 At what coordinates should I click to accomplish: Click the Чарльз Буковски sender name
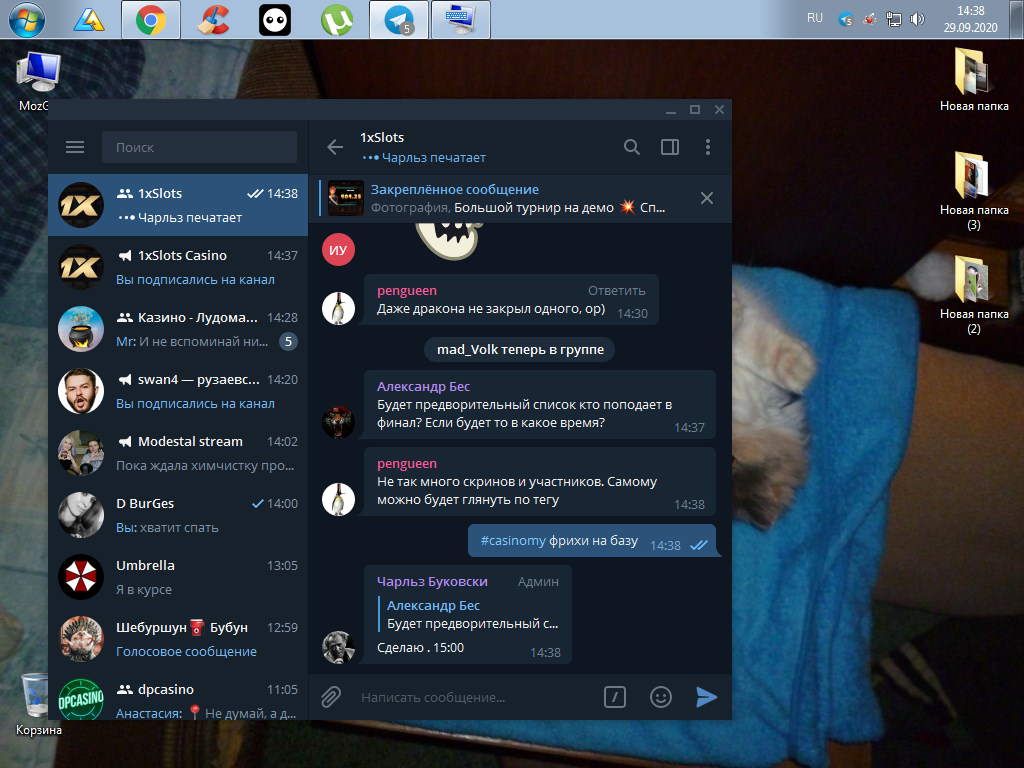(432, 581)
